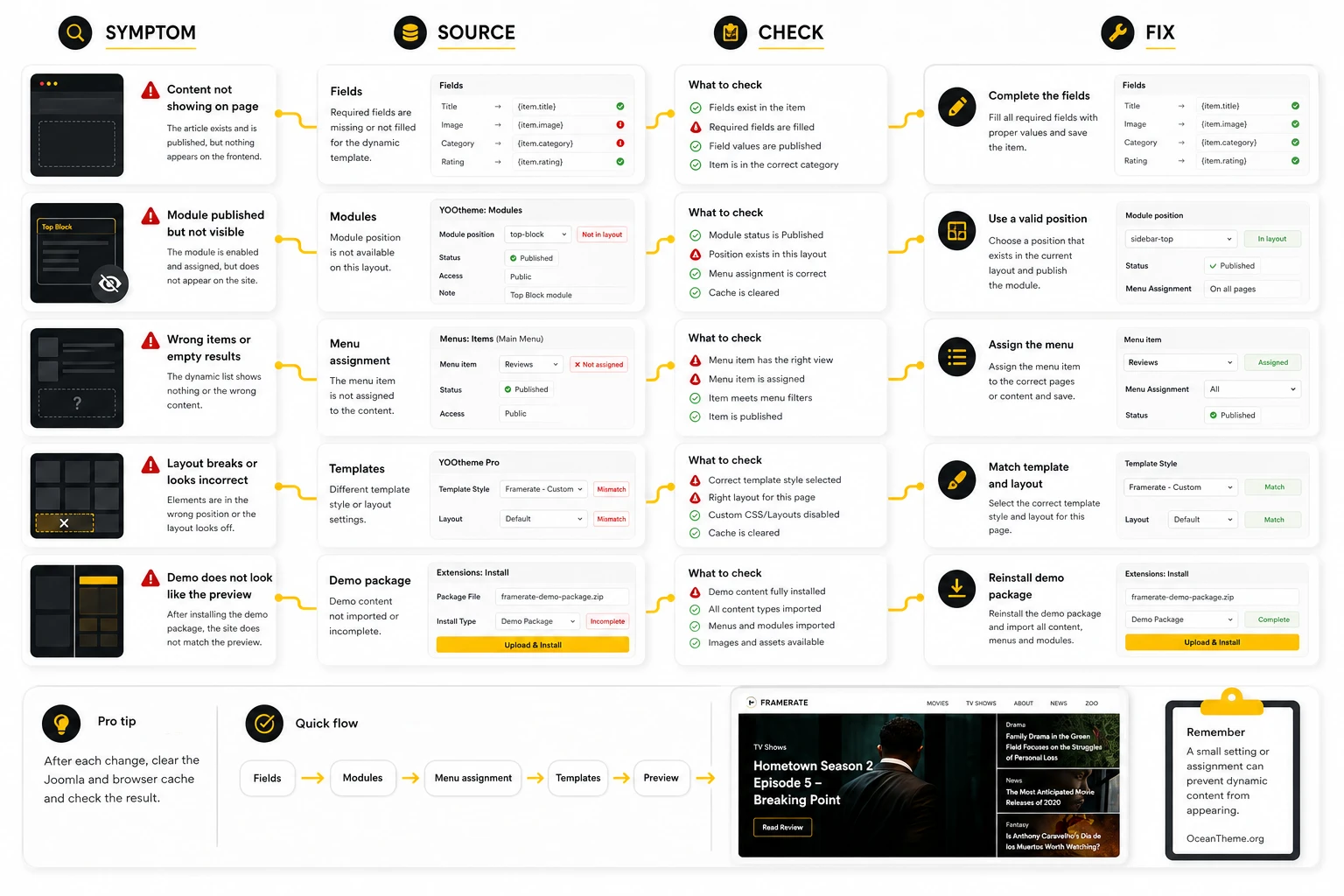
Task: Click the Not in layout badge
Action: click(x=602, y=234)
